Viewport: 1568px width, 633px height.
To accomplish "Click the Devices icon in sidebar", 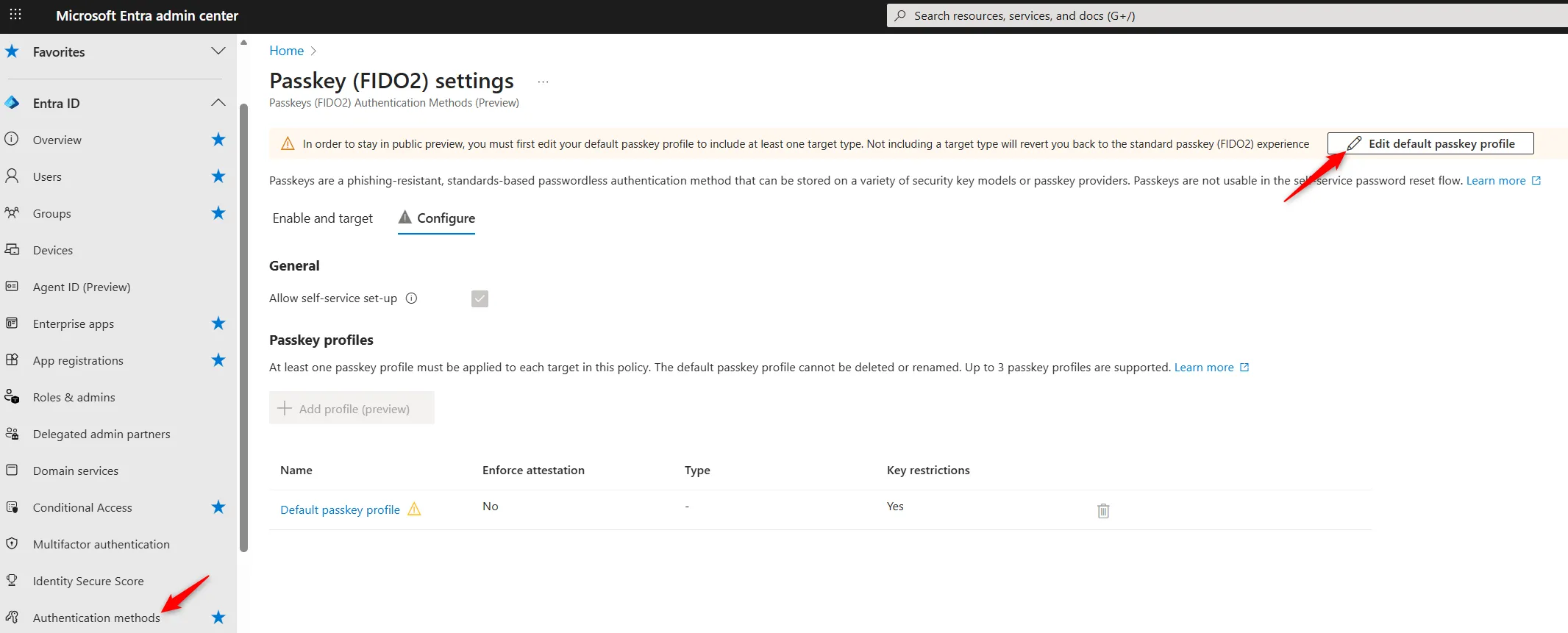I will 13,250.
